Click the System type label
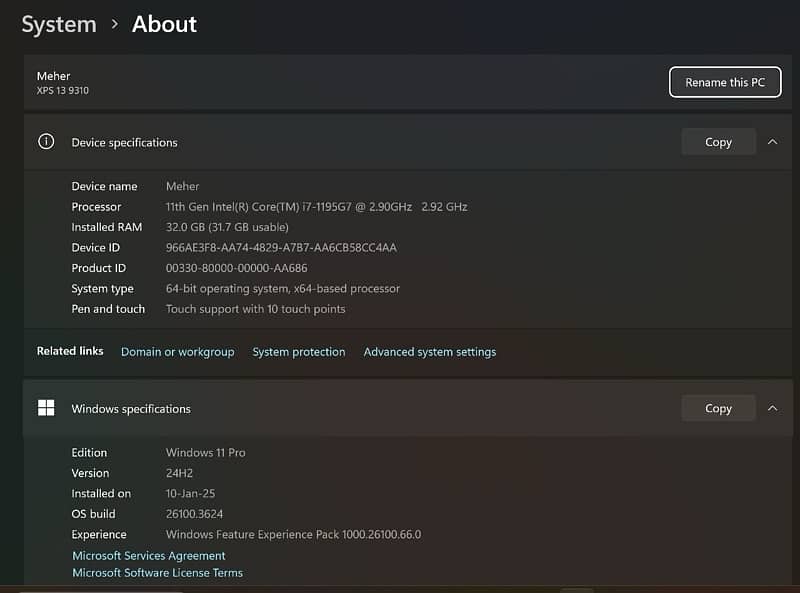 point(103,288)
